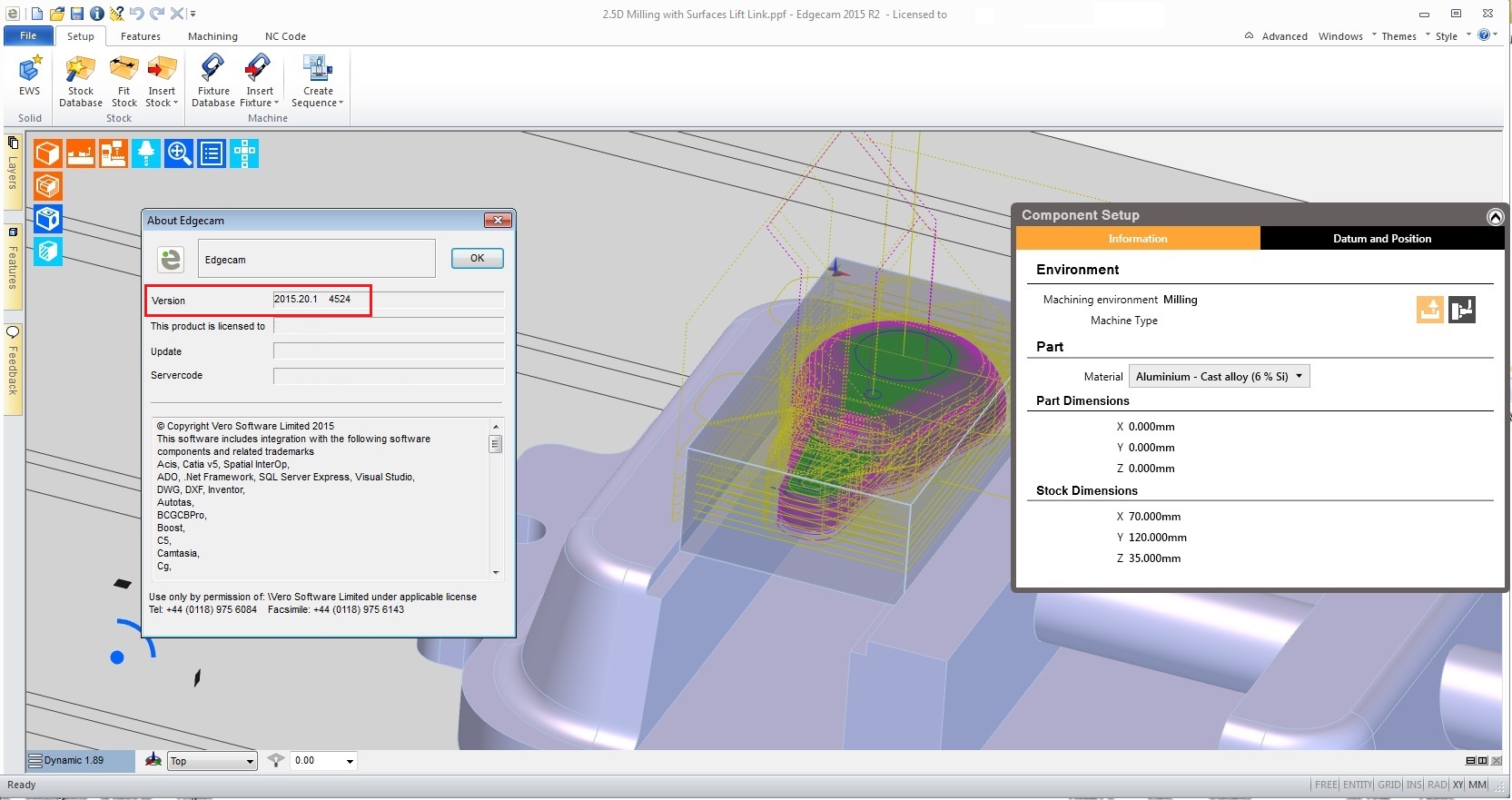Open the Fixture Database
The width and height of the screenshot is (1512, 800).
pos(213,82)
